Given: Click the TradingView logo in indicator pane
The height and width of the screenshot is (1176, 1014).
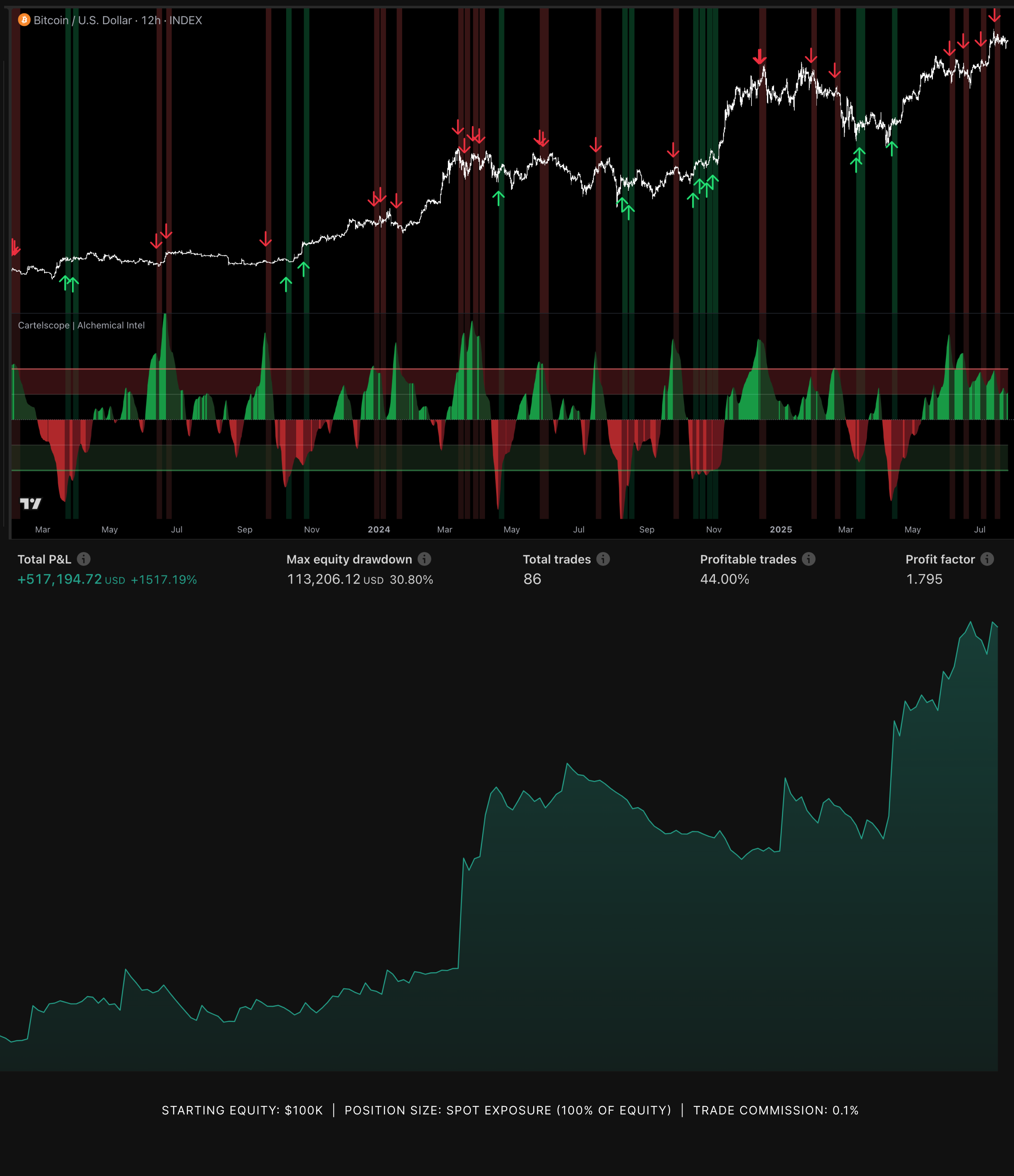Looking at the screenshot, I should click(x=31, y=503).
